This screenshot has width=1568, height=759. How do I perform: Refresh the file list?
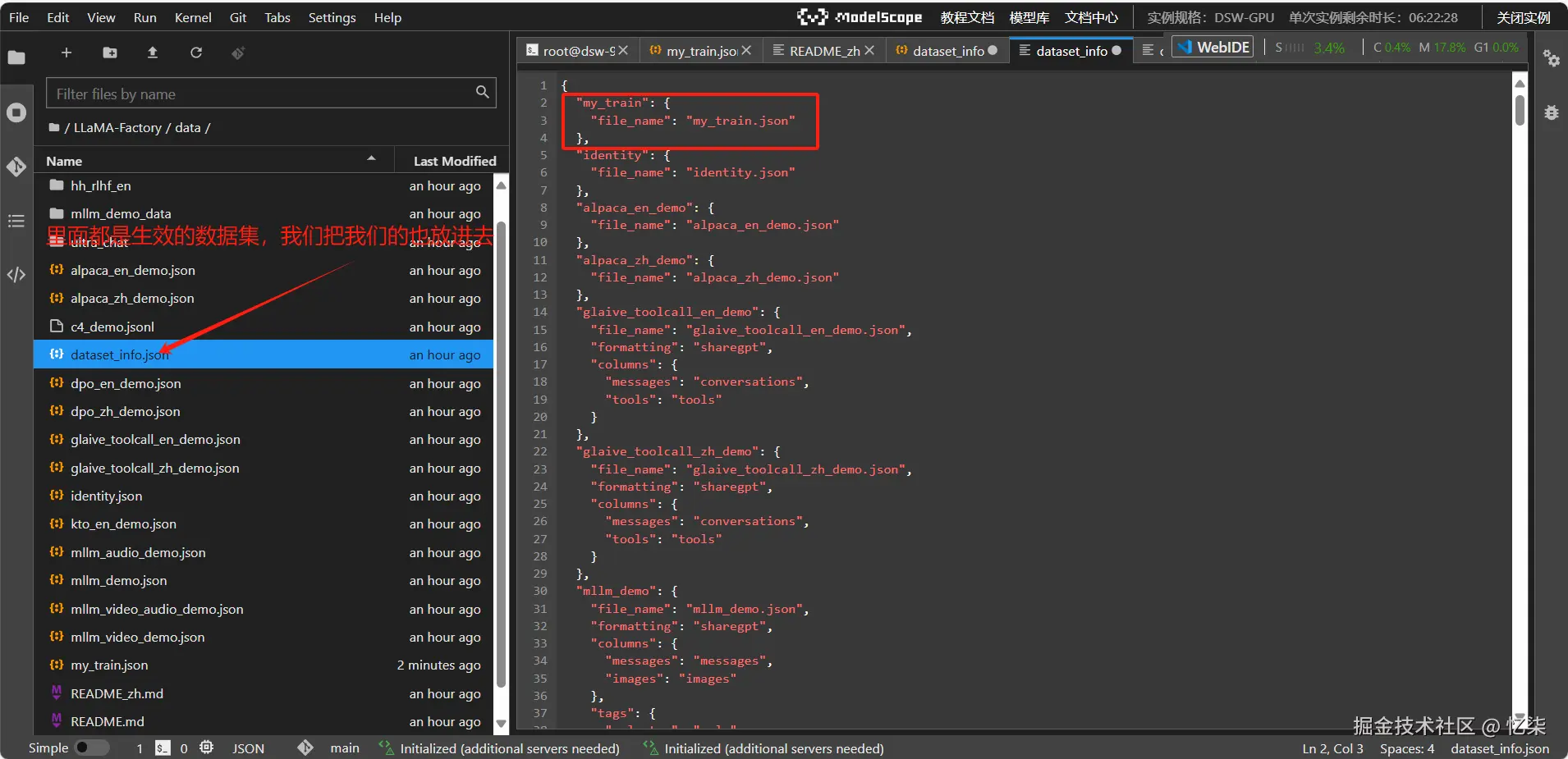(196, 53)
